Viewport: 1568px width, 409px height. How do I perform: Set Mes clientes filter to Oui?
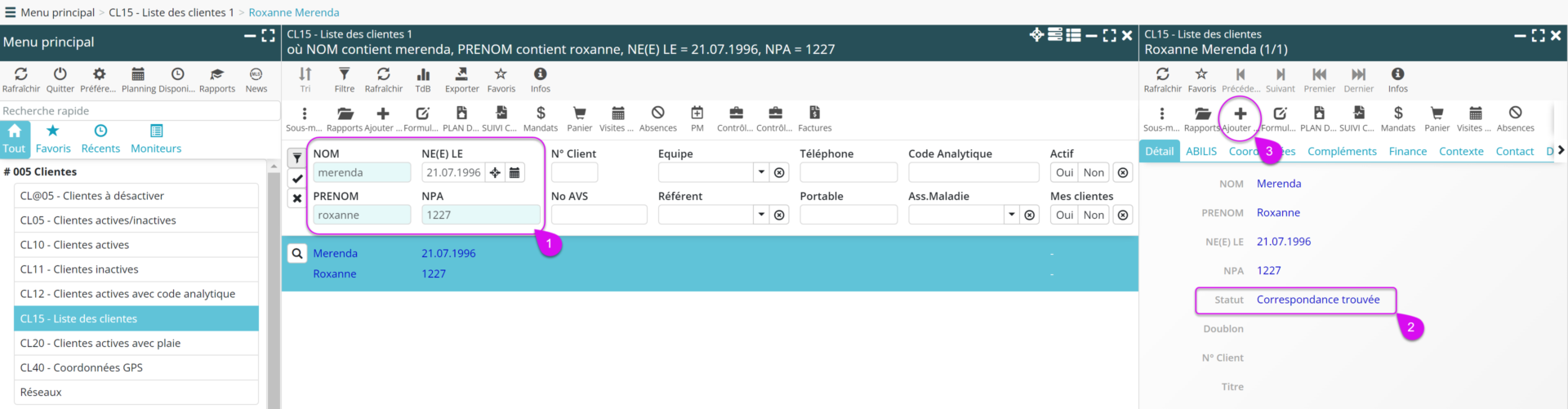pos(1064,216)
